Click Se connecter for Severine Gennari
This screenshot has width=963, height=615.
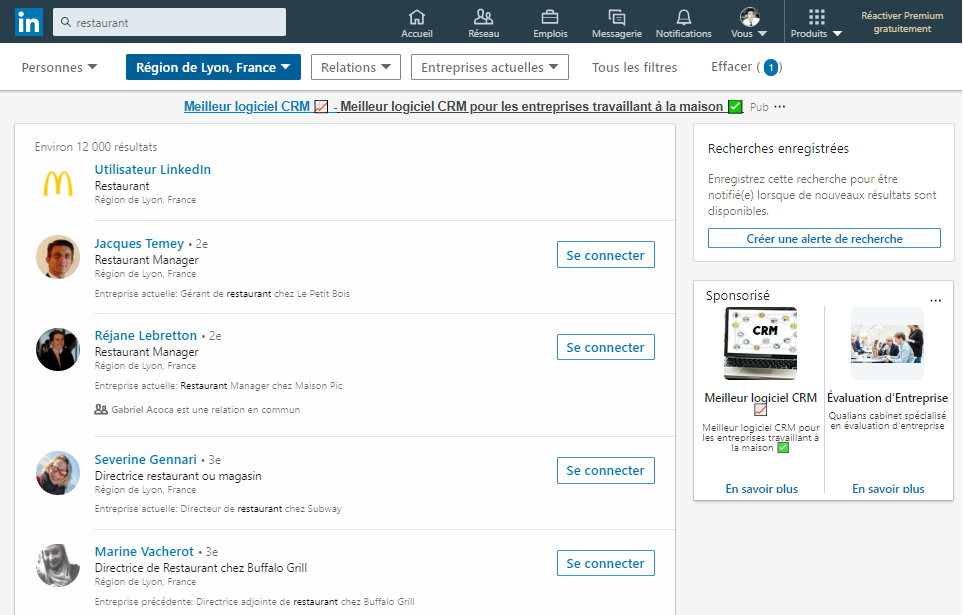point(606,471)
